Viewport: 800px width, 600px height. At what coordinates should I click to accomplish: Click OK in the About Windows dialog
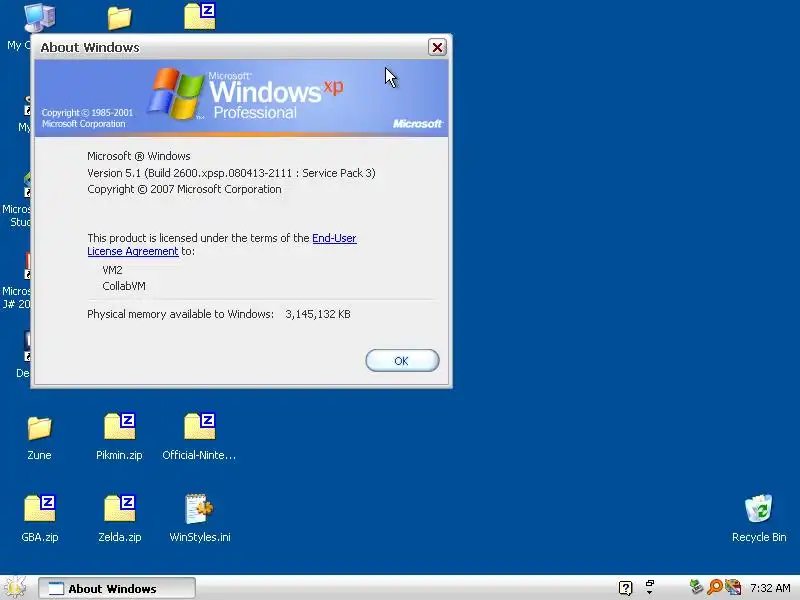[x=402, y=361]
